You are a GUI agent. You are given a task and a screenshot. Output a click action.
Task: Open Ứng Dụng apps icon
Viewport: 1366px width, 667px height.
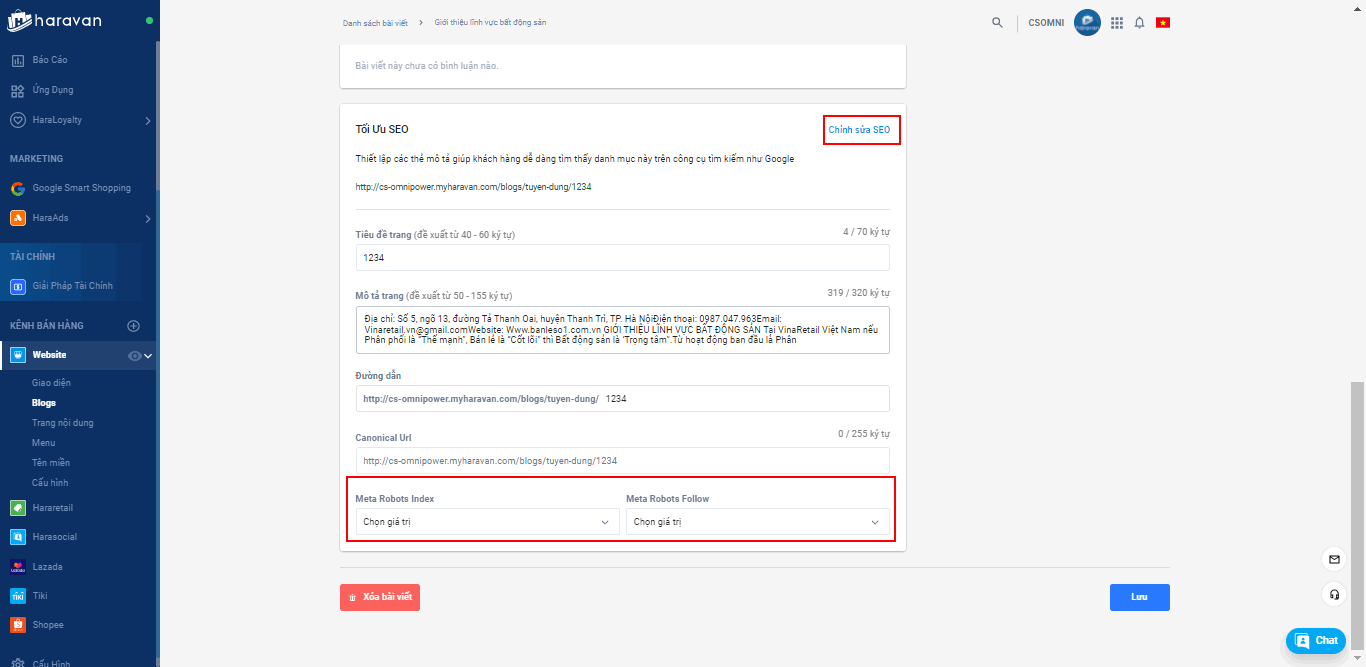click(17, 90)
